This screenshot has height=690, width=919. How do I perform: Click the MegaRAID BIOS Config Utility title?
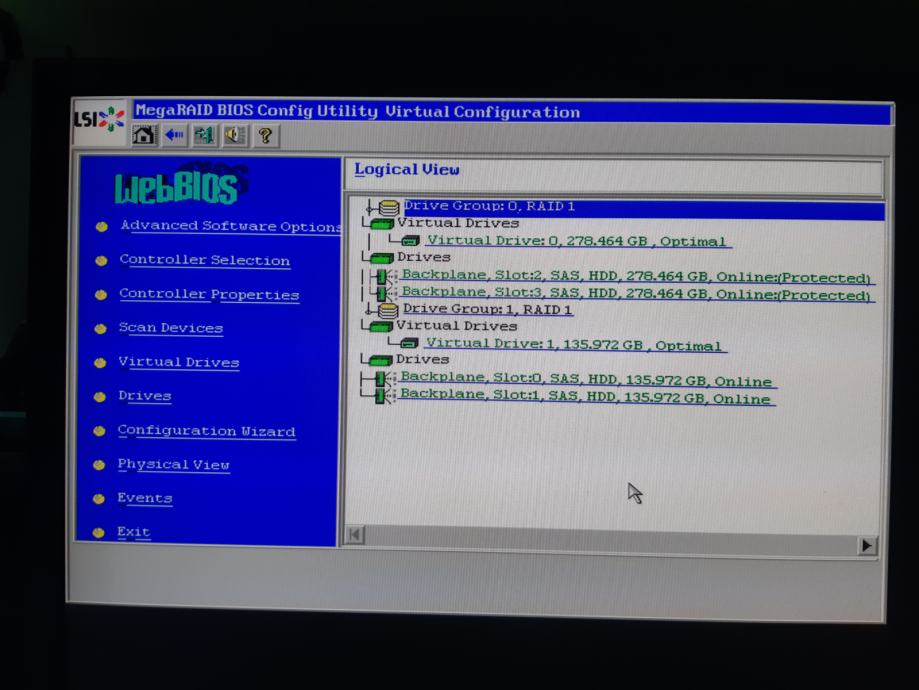tap(358, 111)
